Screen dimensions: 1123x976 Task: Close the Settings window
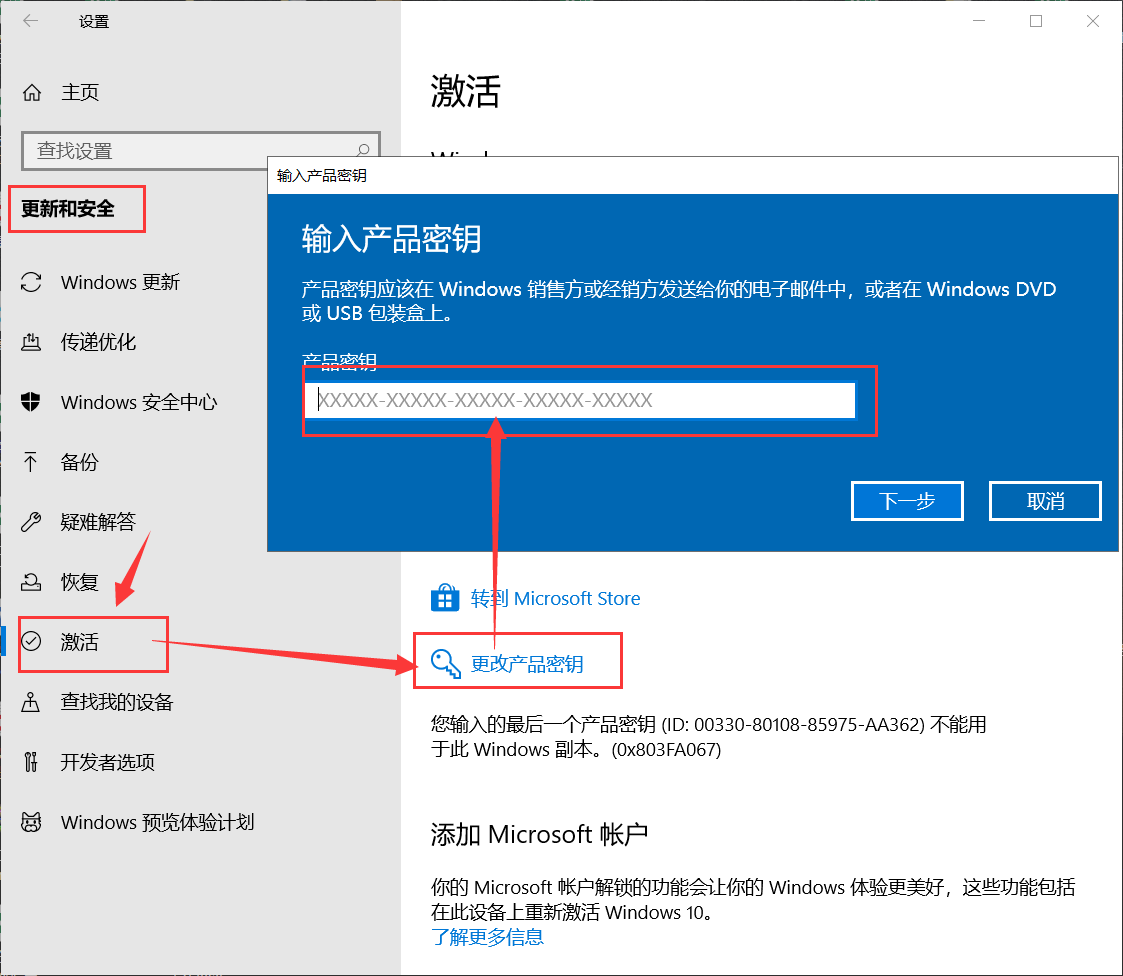point(1092,21)
